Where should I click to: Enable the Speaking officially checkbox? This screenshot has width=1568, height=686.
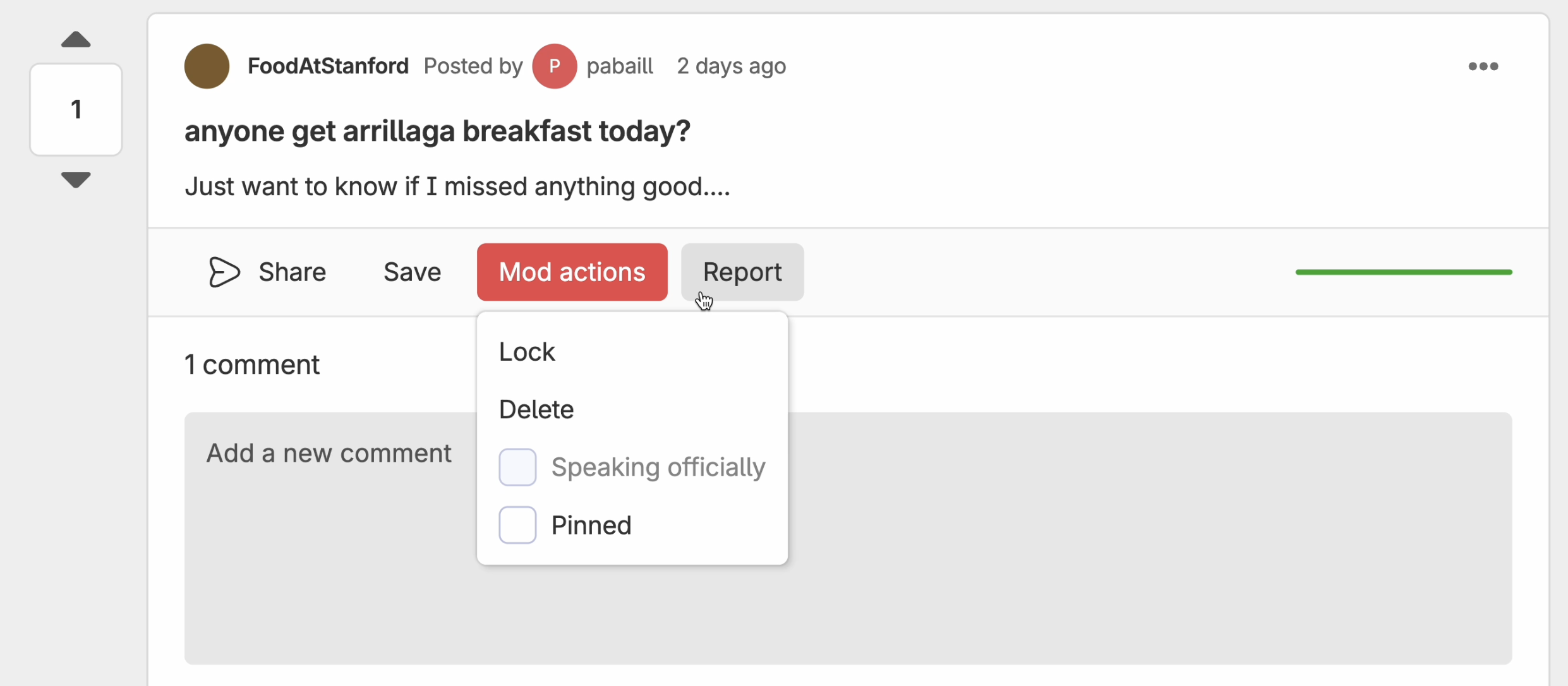517,467
